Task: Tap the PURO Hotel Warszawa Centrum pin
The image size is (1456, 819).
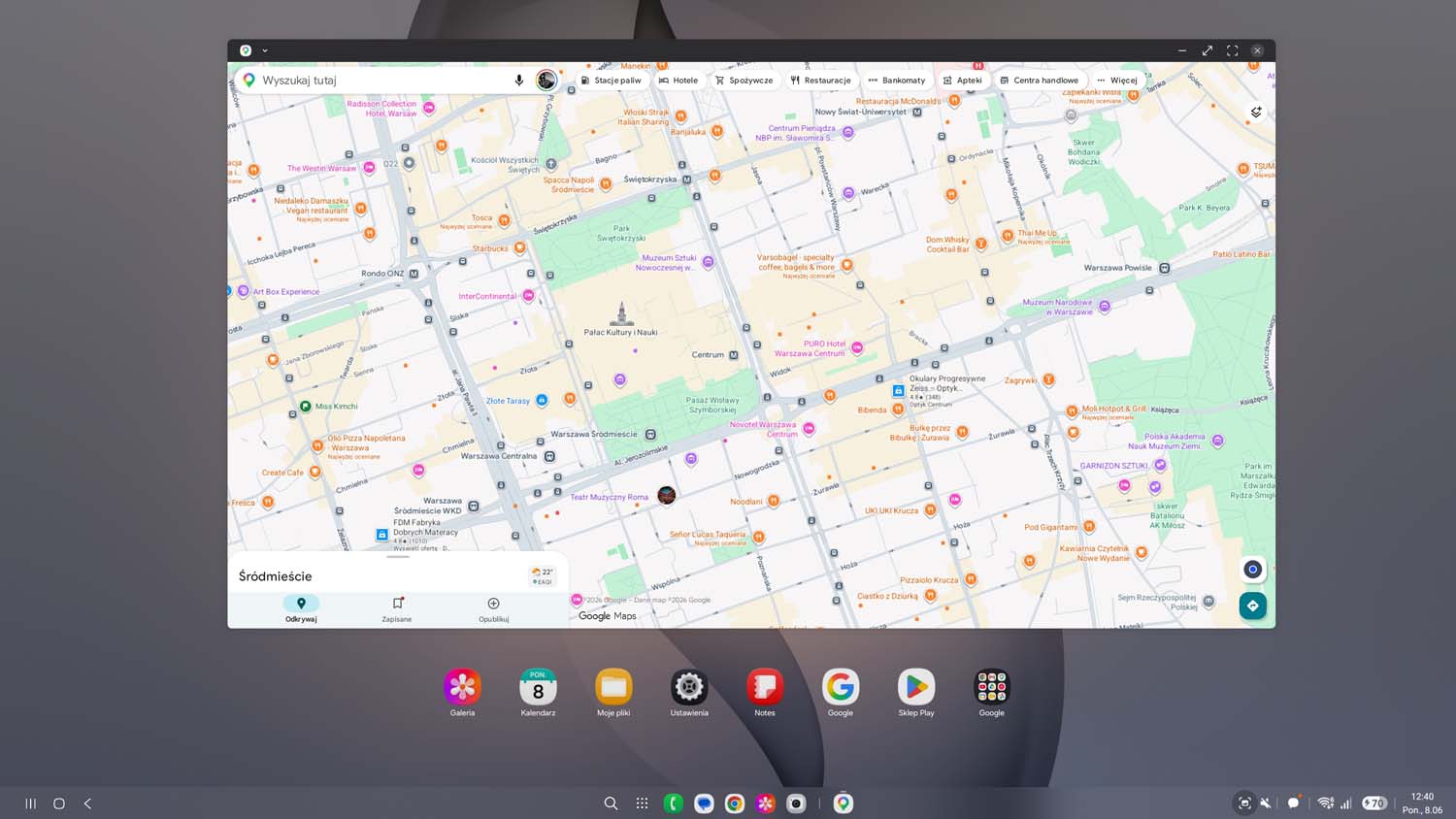Action: [857, 347]
